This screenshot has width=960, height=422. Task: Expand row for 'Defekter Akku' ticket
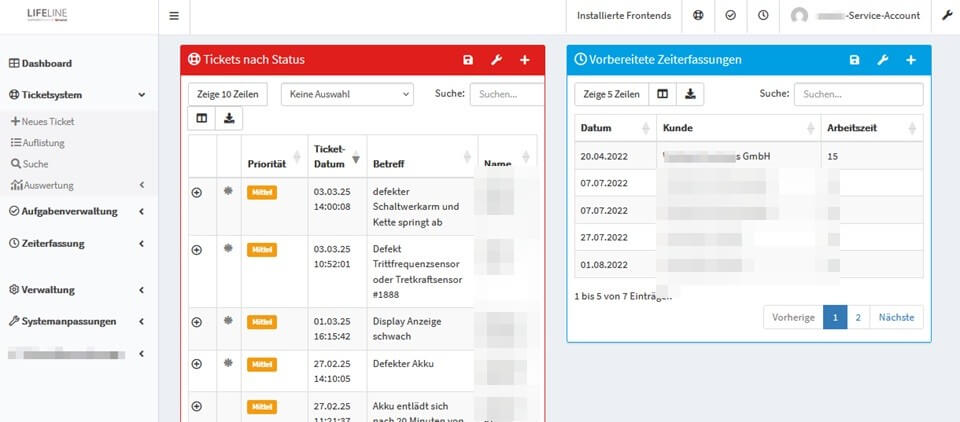197,364
